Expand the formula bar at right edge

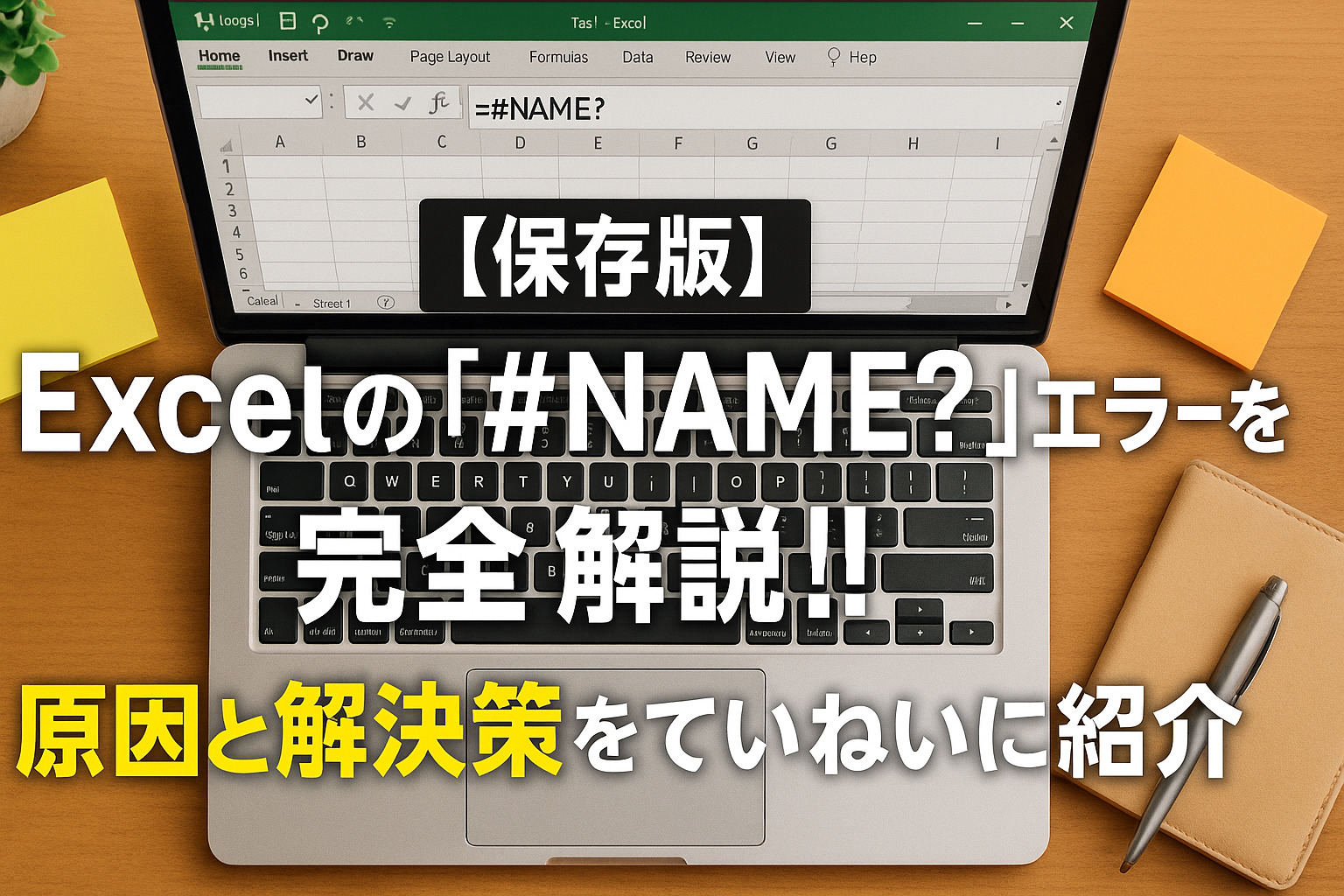1059,104
